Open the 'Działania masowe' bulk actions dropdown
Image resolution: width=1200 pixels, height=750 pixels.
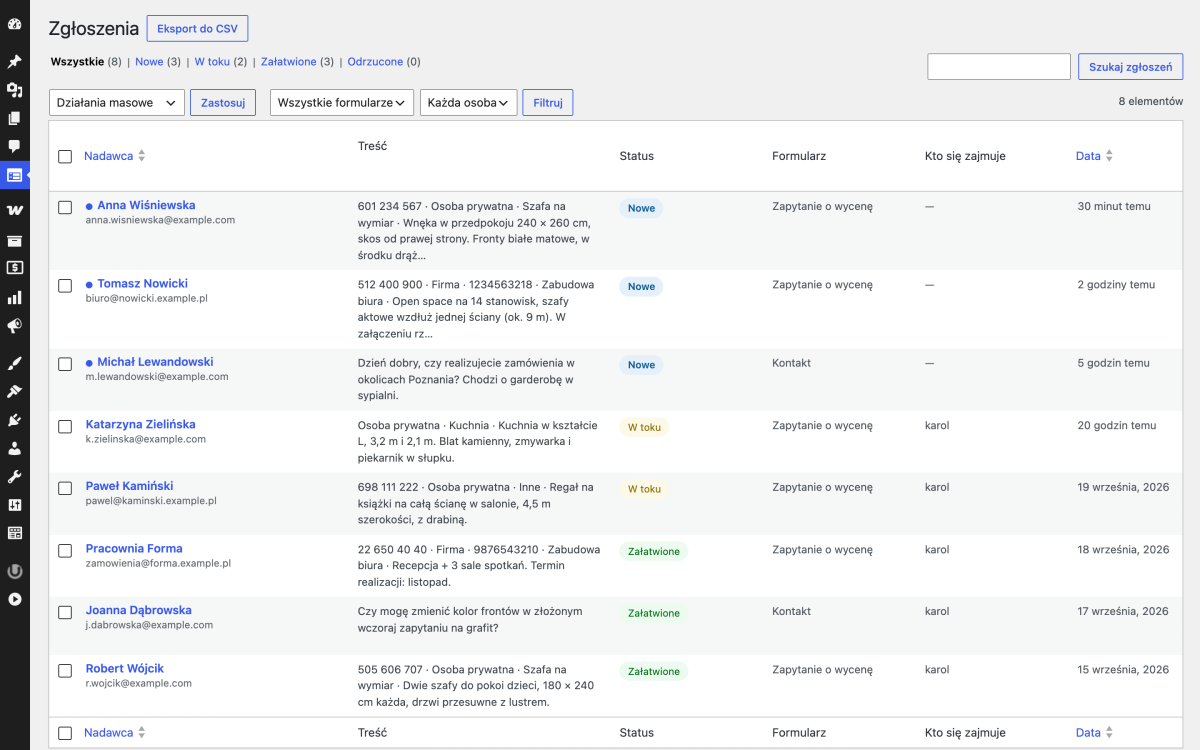coord(117,102)
